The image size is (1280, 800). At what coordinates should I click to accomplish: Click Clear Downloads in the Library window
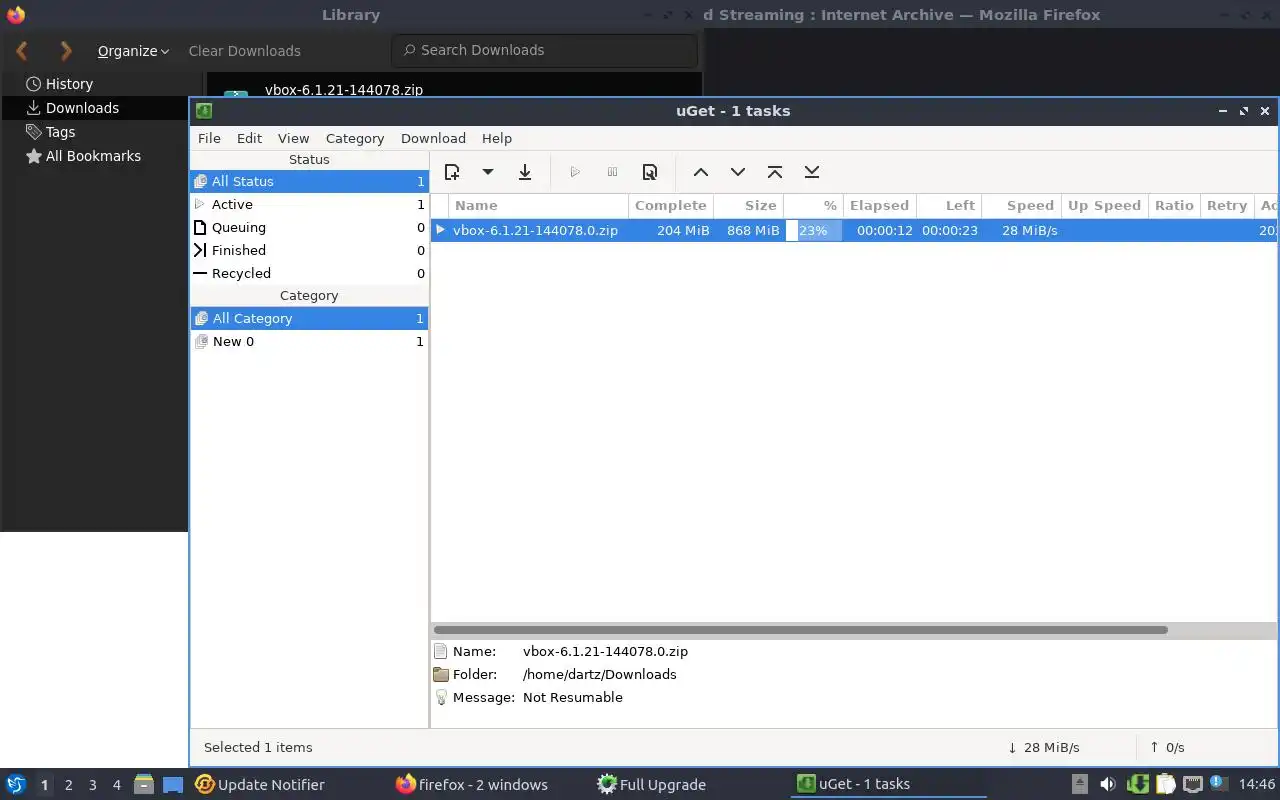click(244, 50)
